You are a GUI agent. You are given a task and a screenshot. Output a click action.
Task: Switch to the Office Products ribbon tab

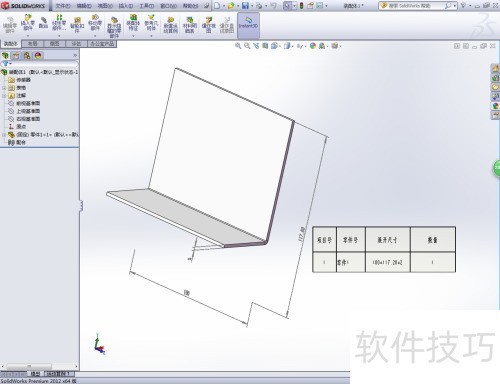pos(102,44)
